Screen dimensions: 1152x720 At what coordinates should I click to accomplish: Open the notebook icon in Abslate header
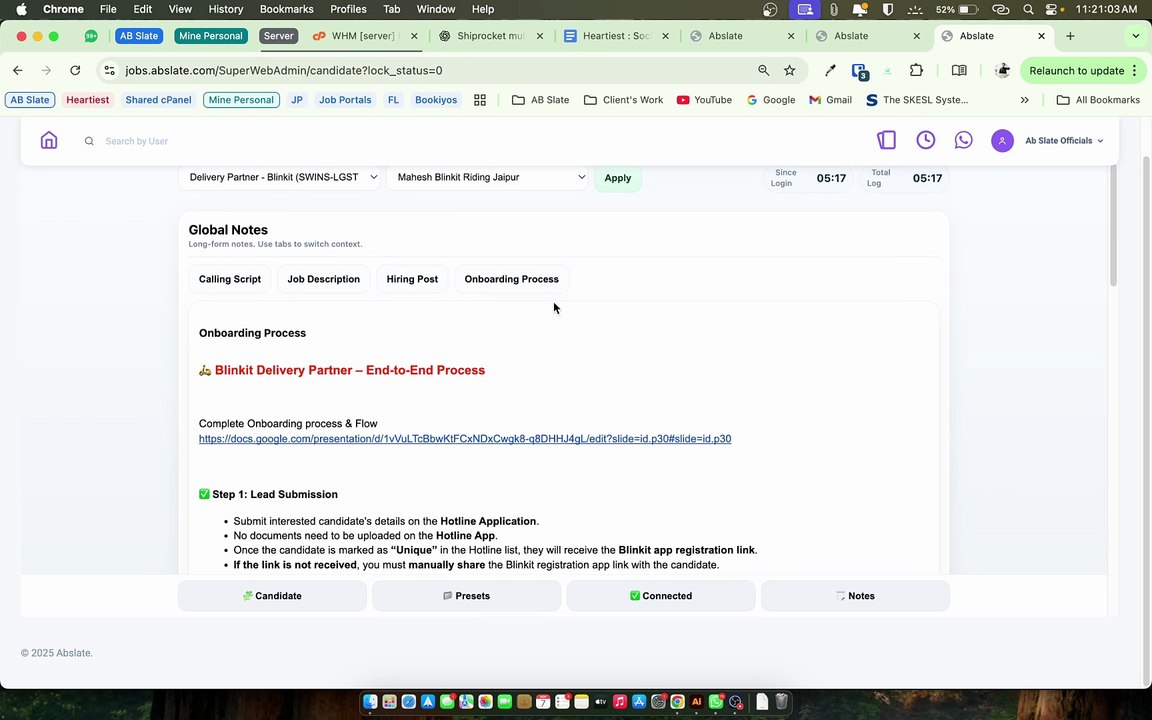click(887, 140)
